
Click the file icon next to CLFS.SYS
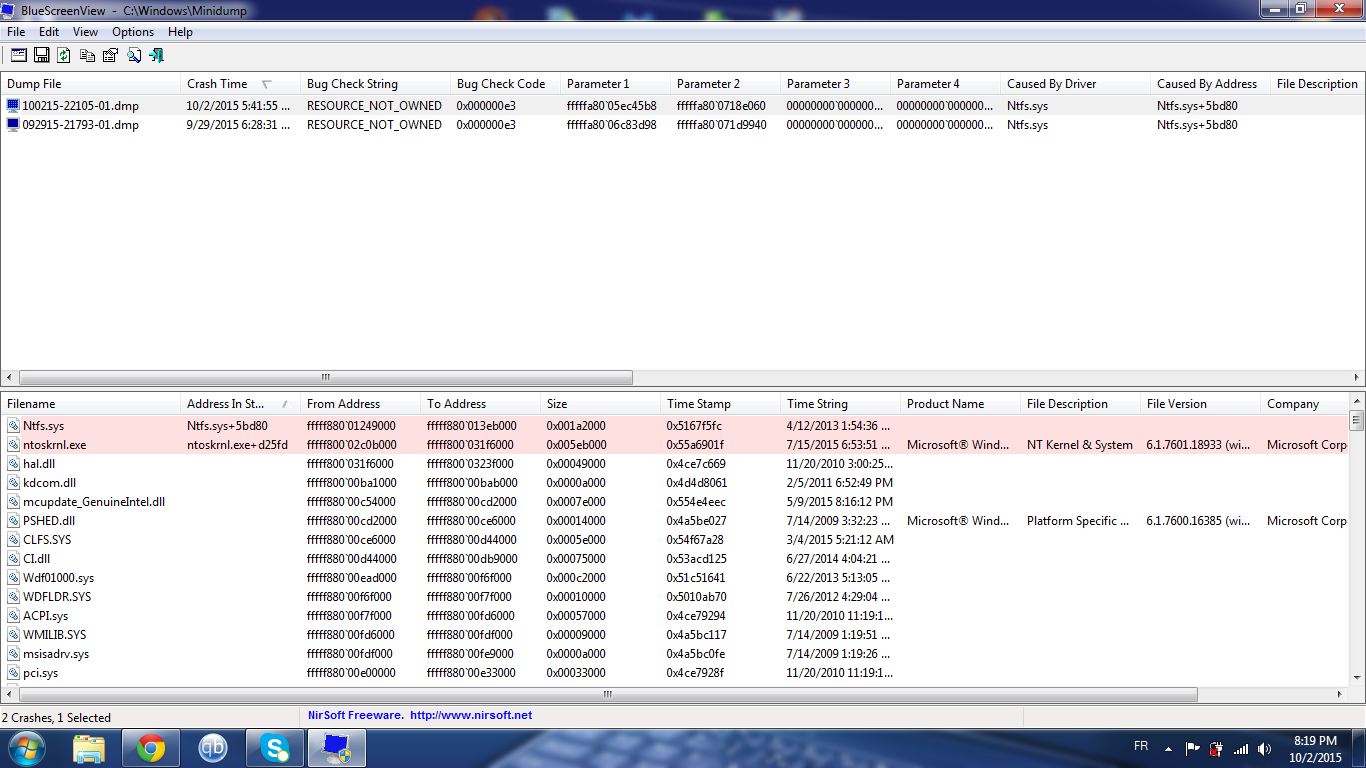(13, 540)
